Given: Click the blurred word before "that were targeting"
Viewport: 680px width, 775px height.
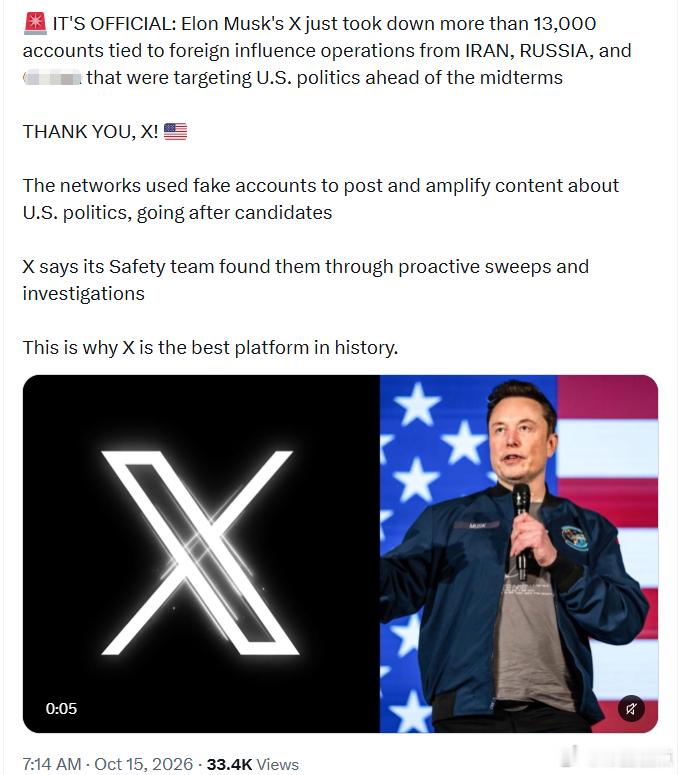Looking at the screenshot, I should click(x=52, y=78).
